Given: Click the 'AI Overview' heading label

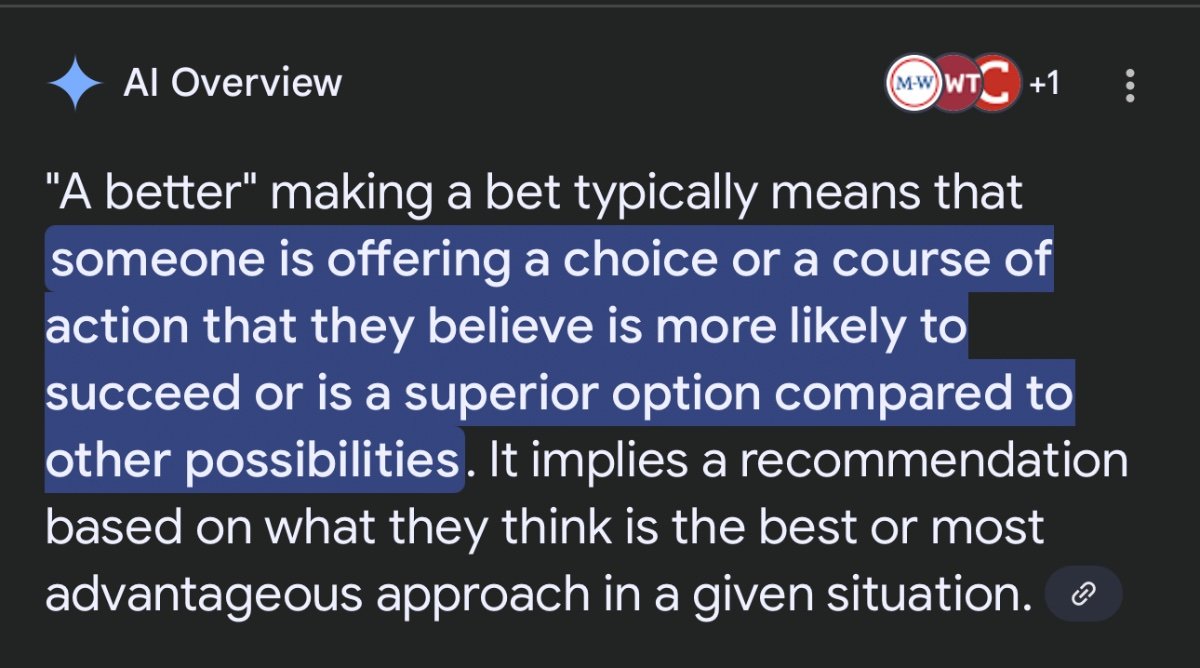Looking at the screenshot, I should [x=233, y=84].
